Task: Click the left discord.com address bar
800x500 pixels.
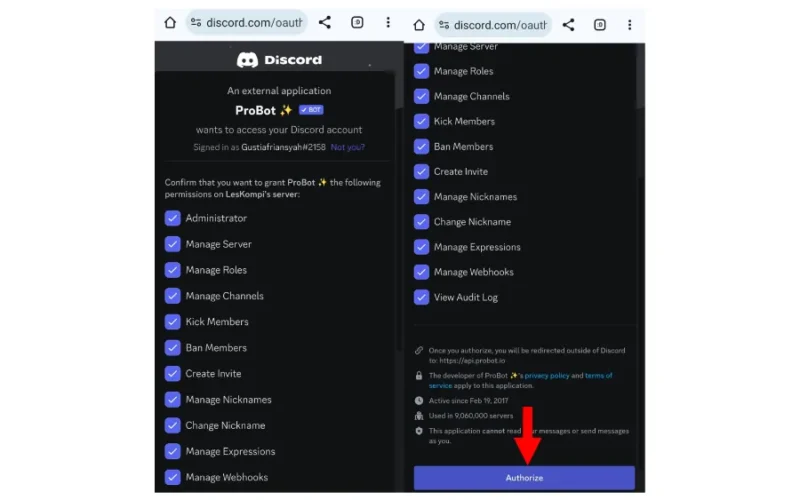Action: tap(247, 22)
